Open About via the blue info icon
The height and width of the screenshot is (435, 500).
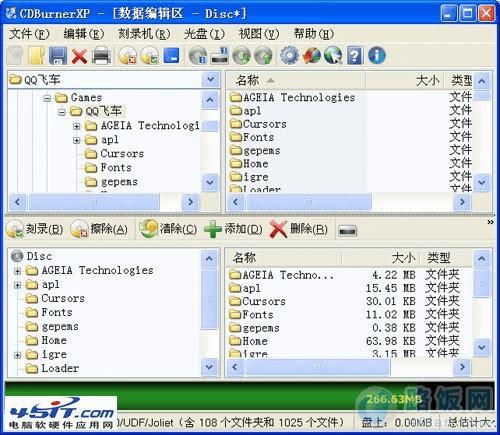377,55
